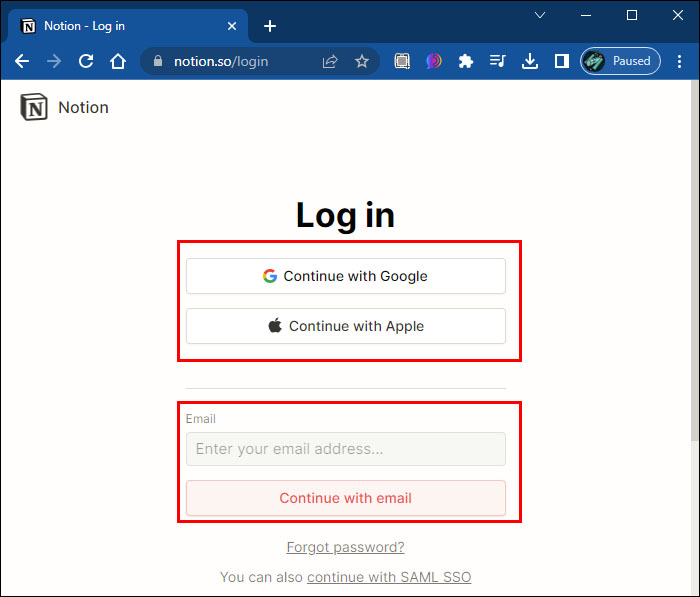Screen dimensions: 700x597
Task: Open the browser home page icon
Action: 118,61
